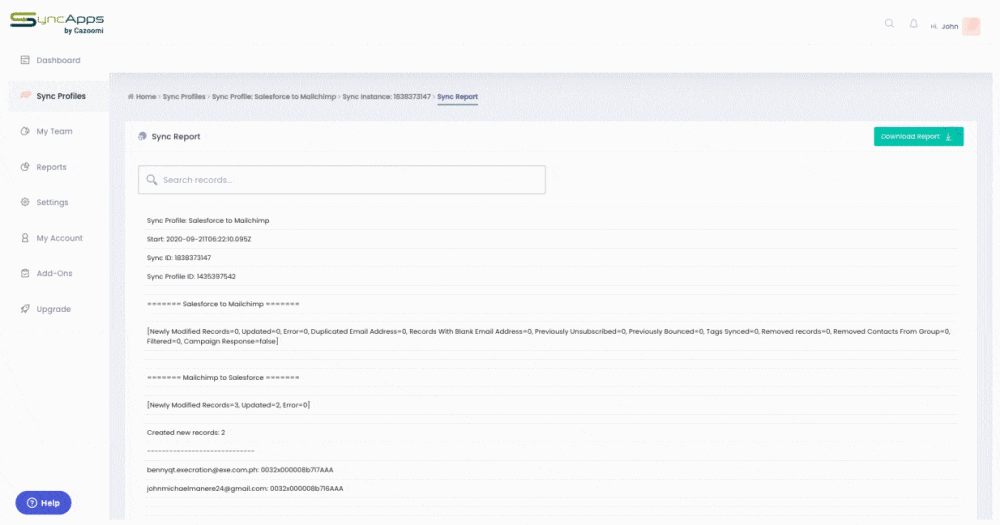Click the johnmichaelmanere24@gmail.com record line
Screen dimensions: 1000x525
point(245,489)
